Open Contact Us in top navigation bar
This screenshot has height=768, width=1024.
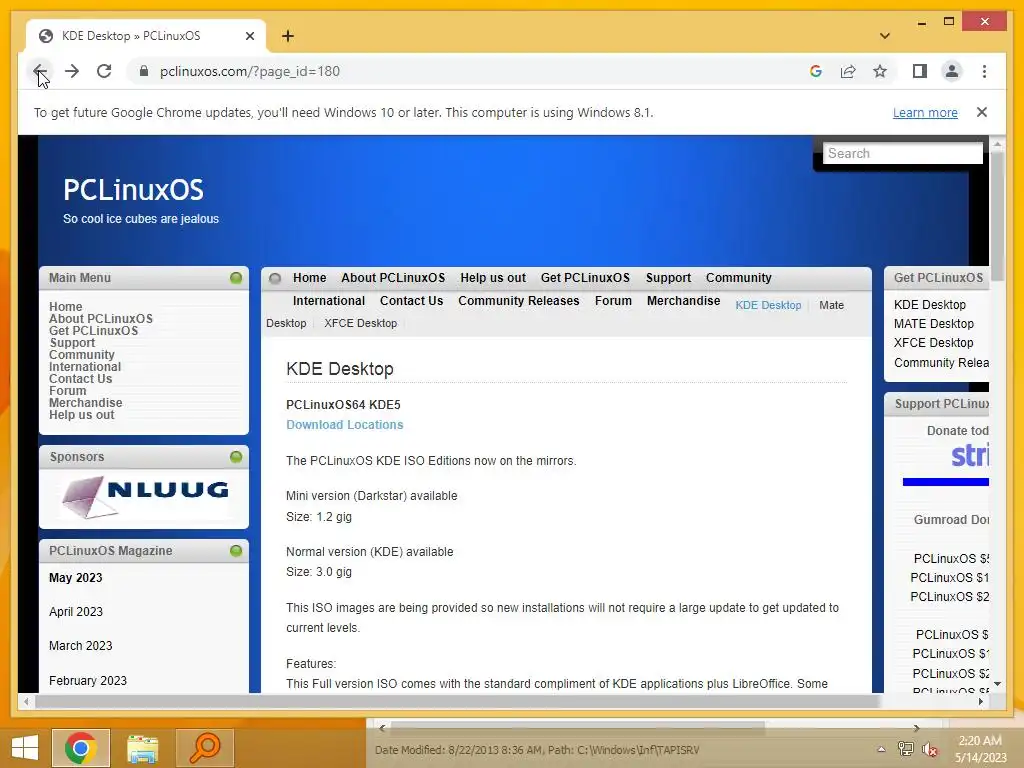tap(411, 300)
